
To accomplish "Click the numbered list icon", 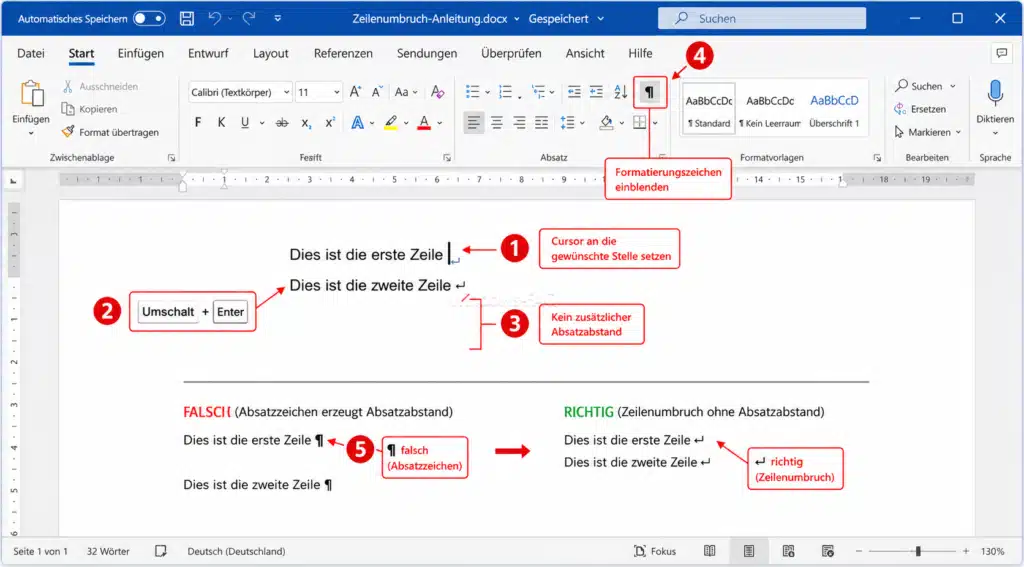I will click(505, 92).
